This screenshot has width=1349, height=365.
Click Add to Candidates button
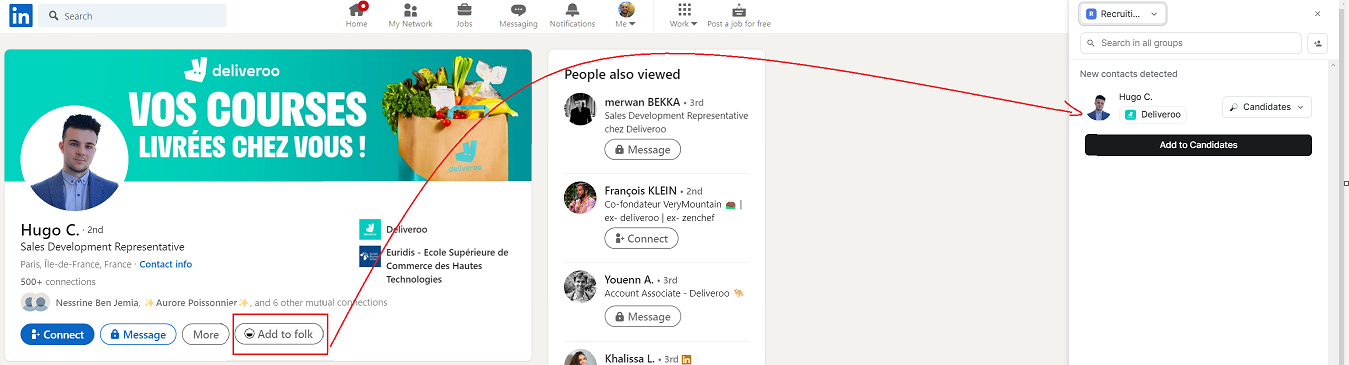[1198, 145]
